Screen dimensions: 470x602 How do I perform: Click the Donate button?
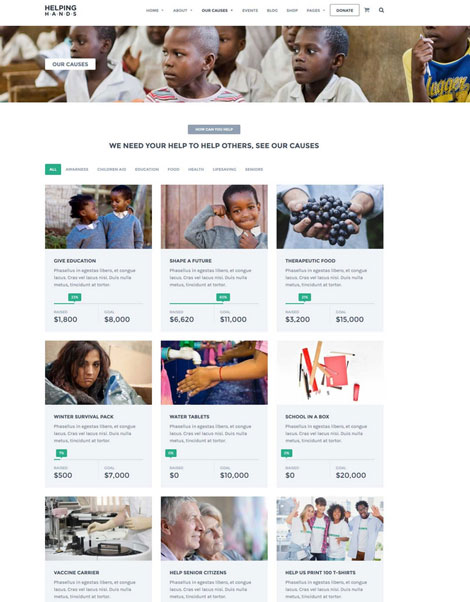344,10
